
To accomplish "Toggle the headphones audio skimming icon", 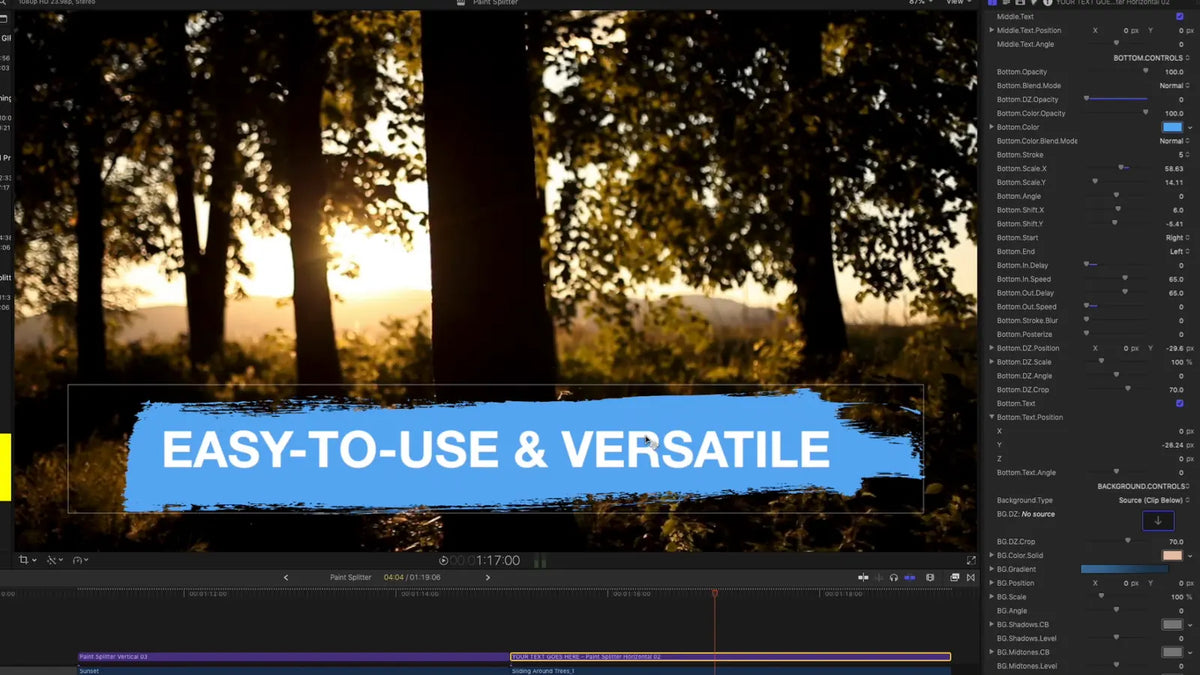I will (894, 577).
